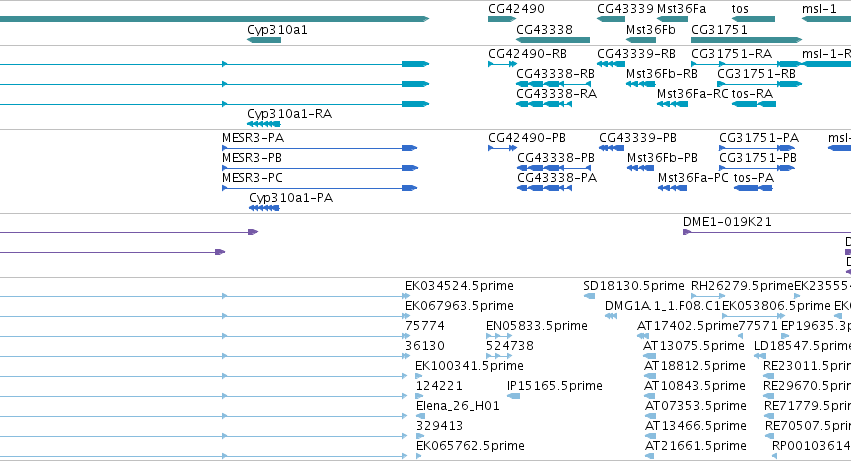Viewport: 851px width, 461px height.
Task: Open EST RH26279.5prime
Action: click(742, 286)
